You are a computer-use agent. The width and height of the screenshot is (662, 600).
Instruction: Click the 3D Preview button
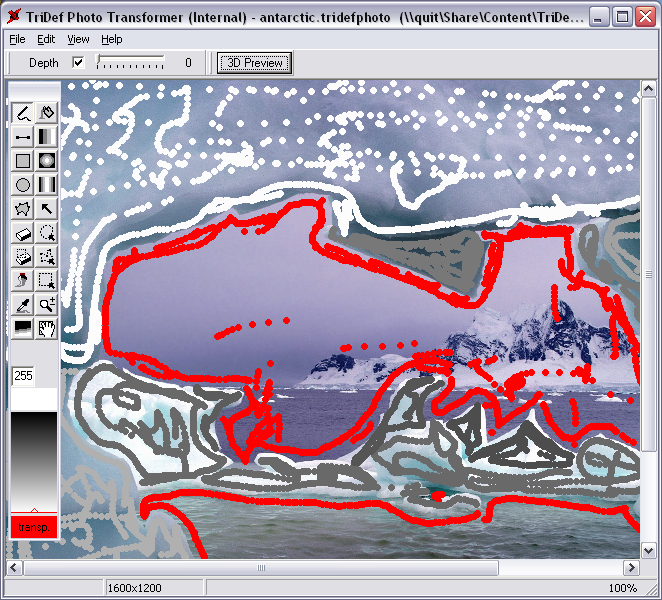point(255,63)
